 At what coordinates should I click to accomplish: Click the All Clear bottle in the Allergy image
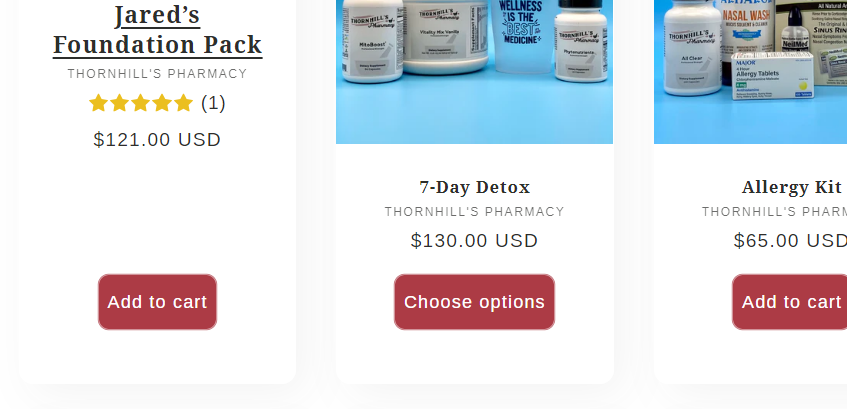pyautogui.click(x=693, y=49)
